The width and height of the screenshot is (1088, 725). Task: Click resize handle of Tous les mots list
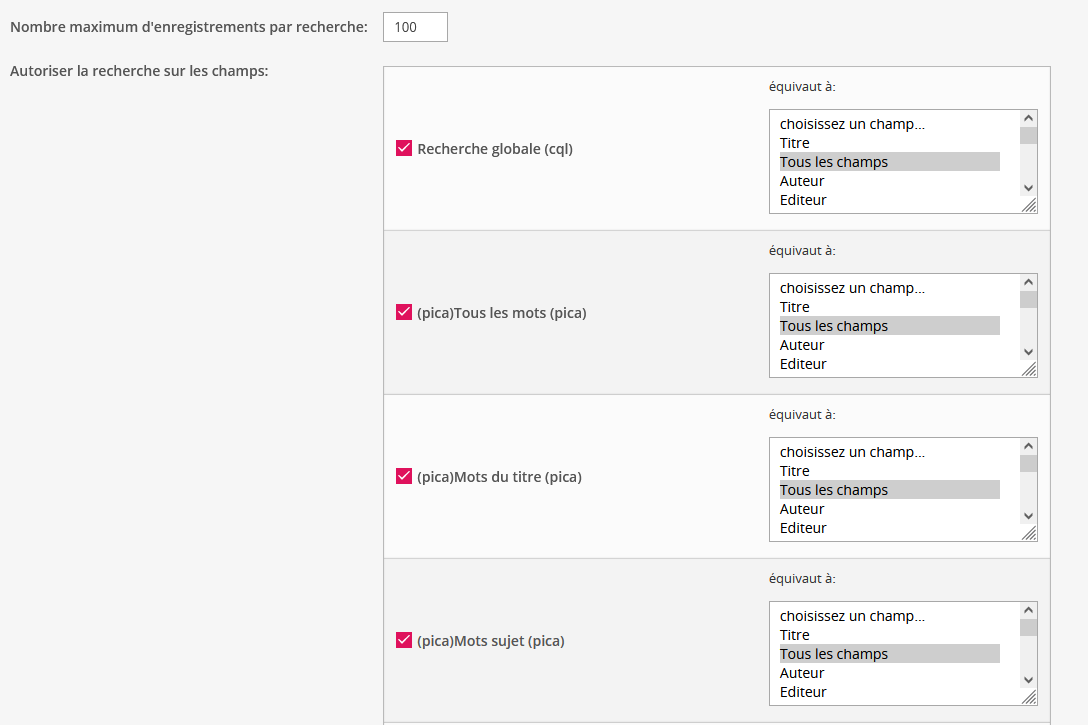coord(1030,370)
